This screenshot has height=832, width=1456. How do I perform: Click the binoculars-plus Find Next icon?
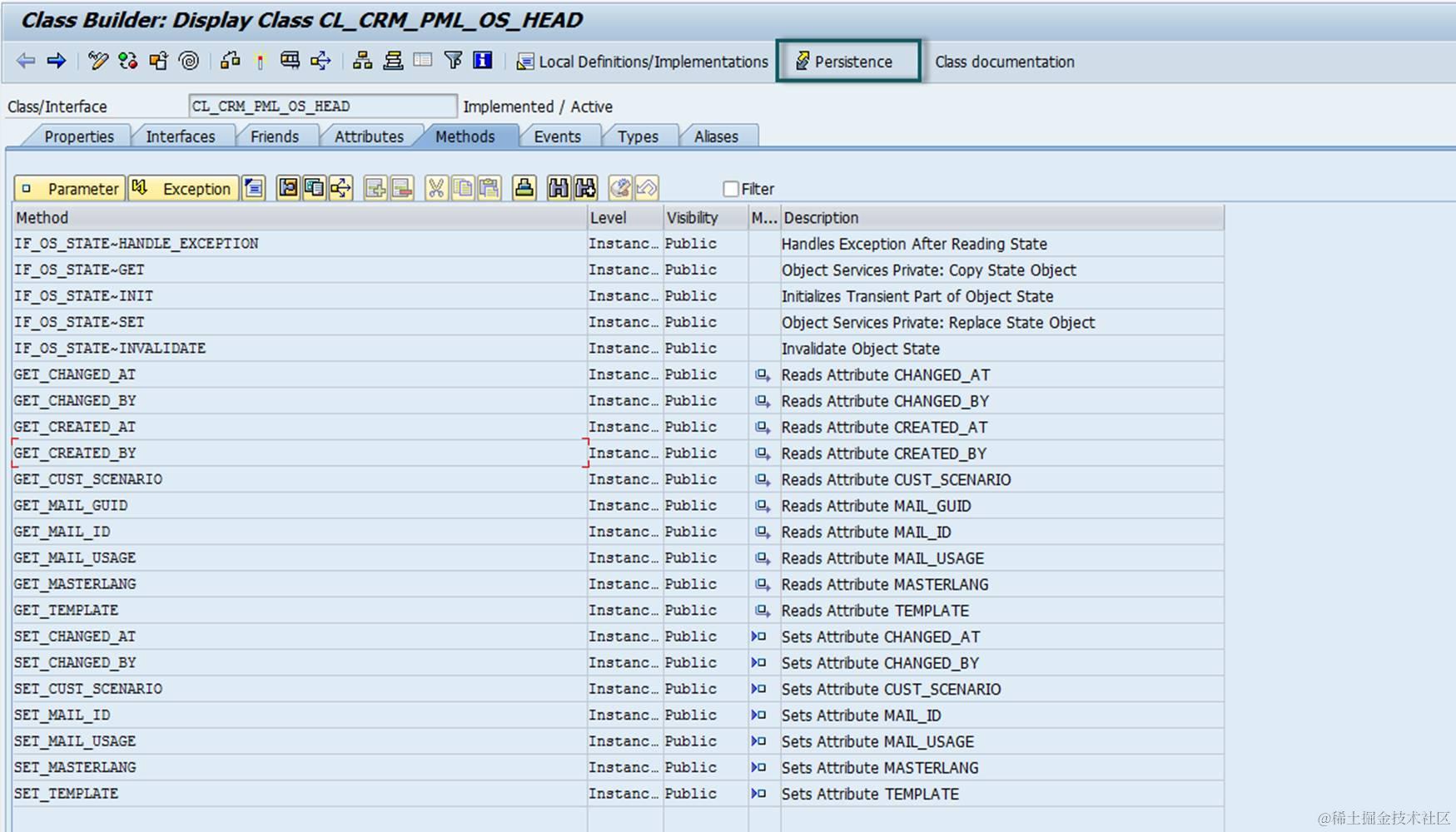(x=585, y=189)
